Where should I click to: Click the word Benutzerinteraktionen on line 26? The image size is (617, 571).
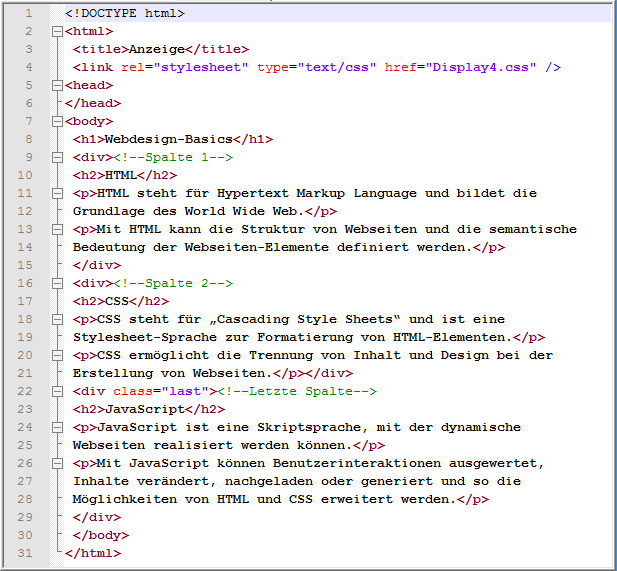(x=357, y=463)
